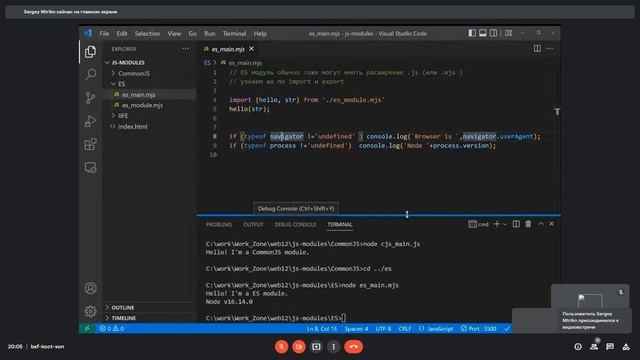Screen dimensions: 640x360
Task: Open the Customize Layout icon
Action: click(x=508, y=33)
